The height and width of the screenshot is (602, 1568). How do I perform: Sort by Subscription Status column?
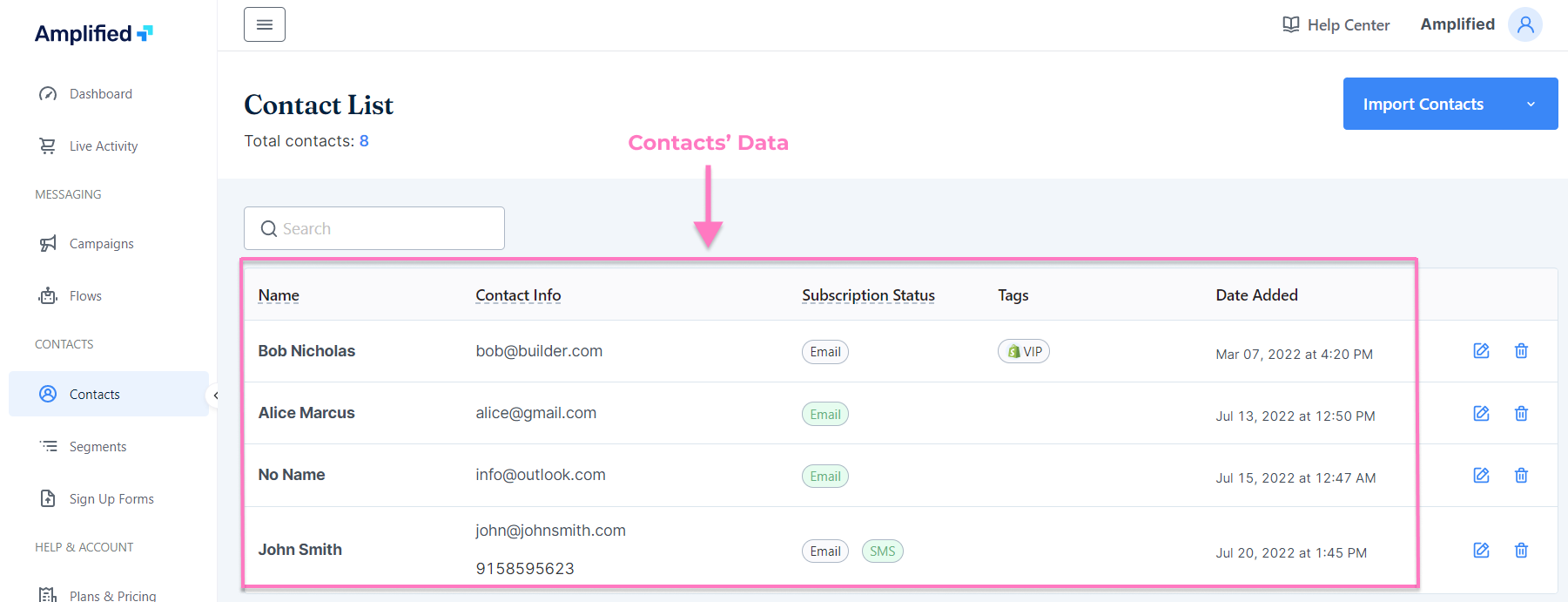[x=868, y=295]
